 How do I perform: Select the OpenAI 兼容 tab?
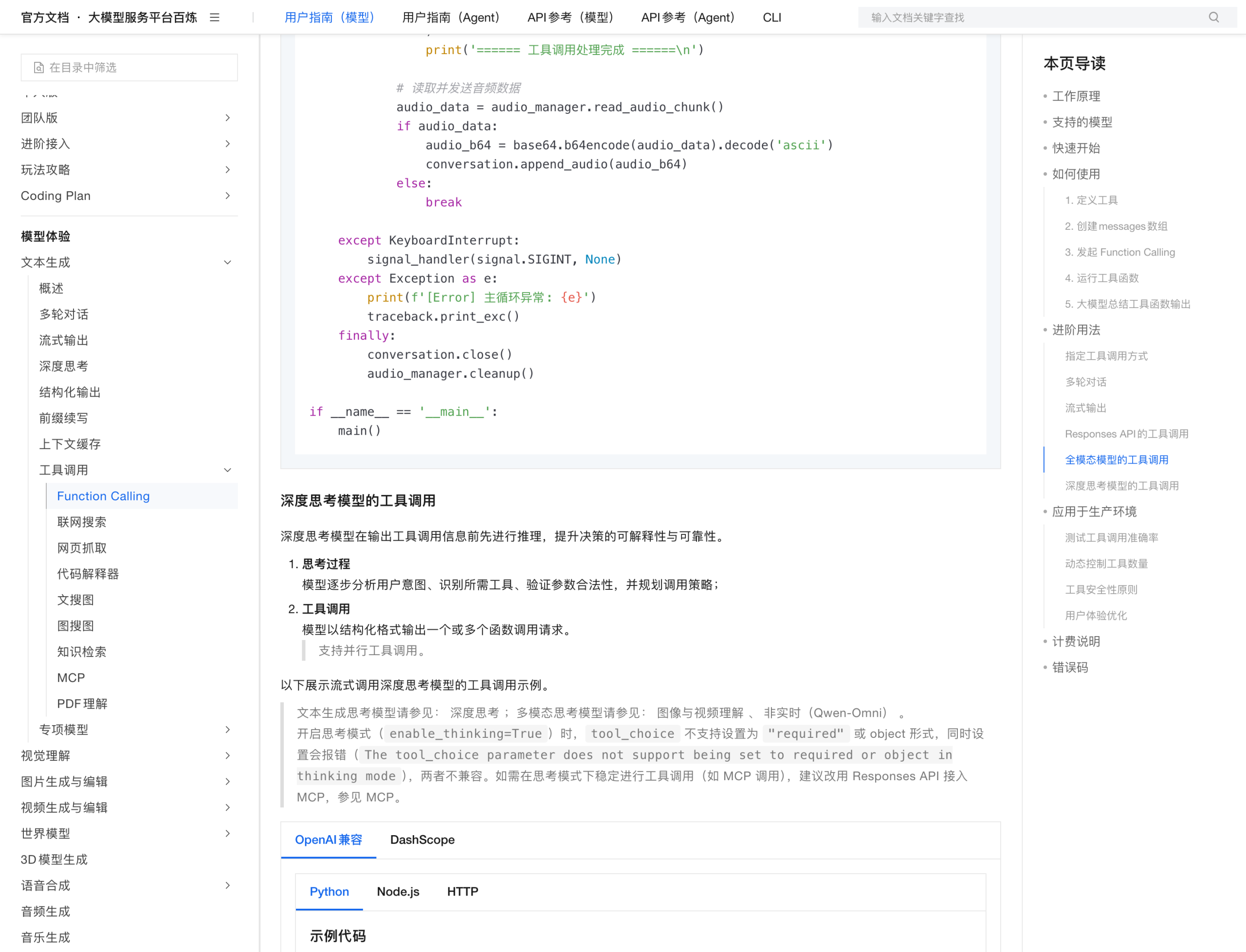pyautogui.click(x=329, y=840)
